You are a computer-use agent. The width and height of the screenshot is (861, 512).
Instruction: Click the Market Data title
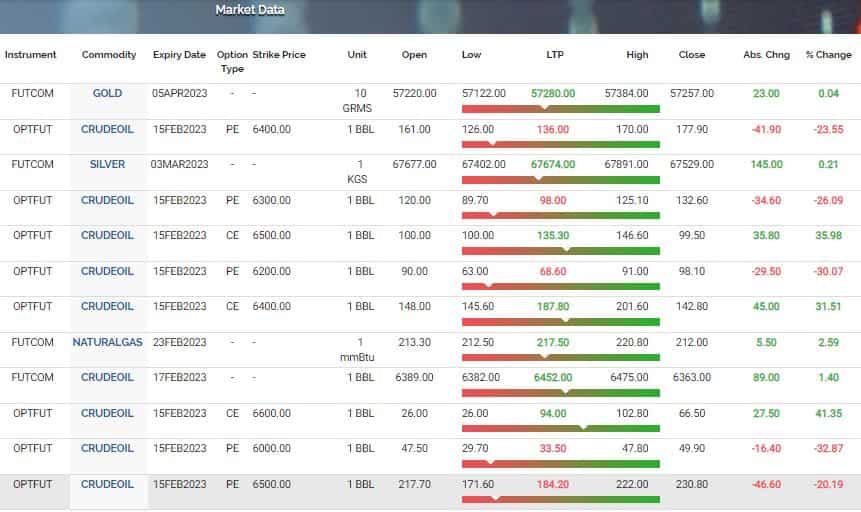[250, 10]
